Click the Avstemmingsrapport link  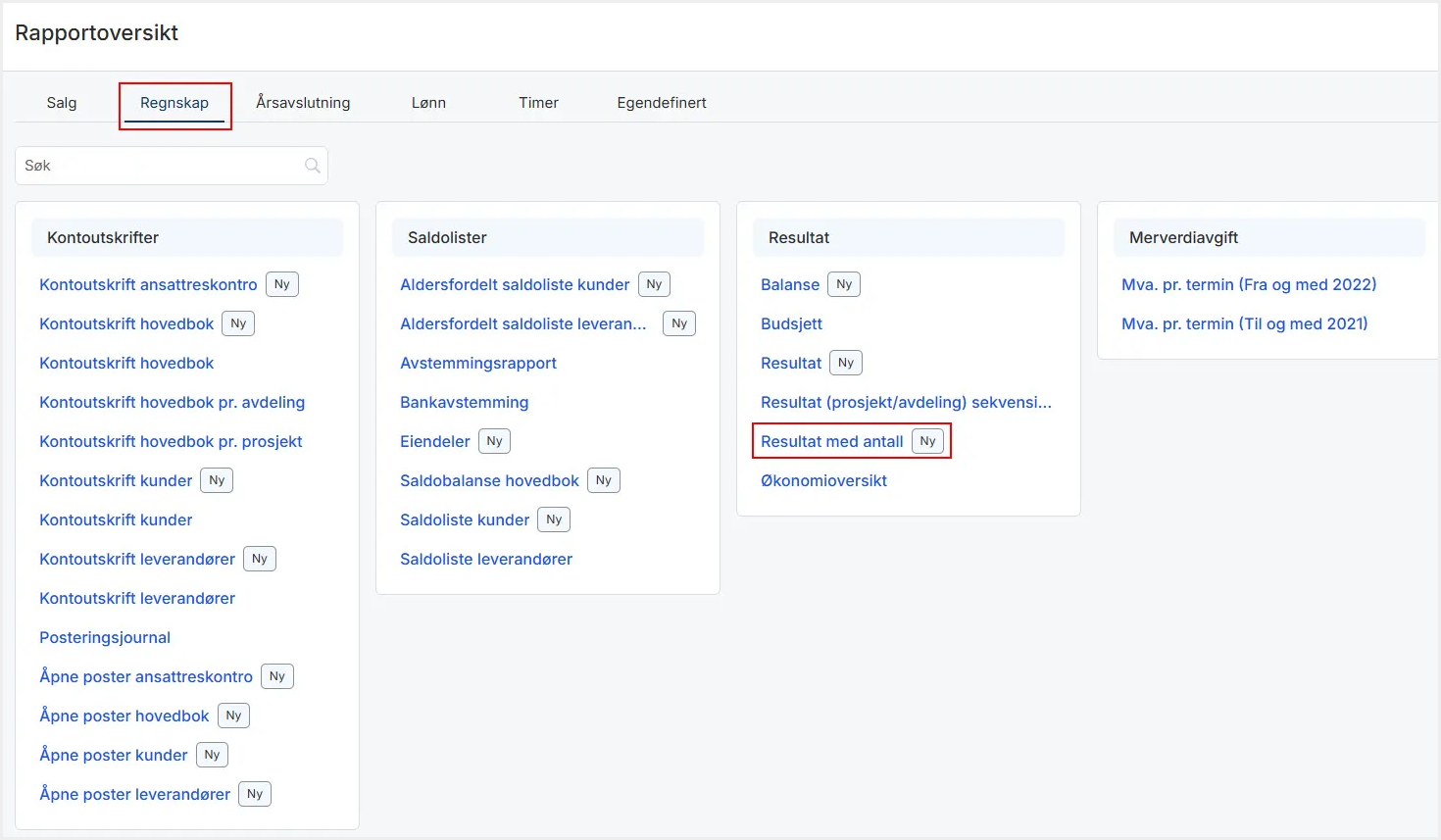[x=477, y=364]
